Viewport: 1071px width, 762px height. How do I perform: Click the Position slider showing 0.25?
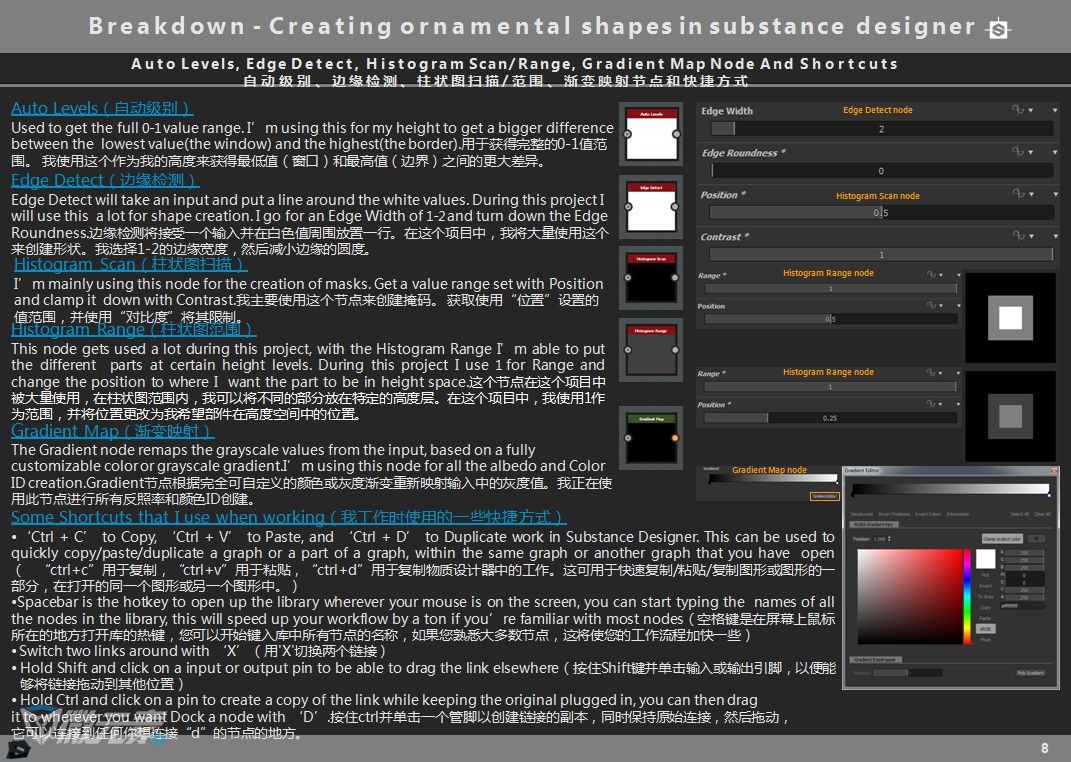tap(830, 418)
